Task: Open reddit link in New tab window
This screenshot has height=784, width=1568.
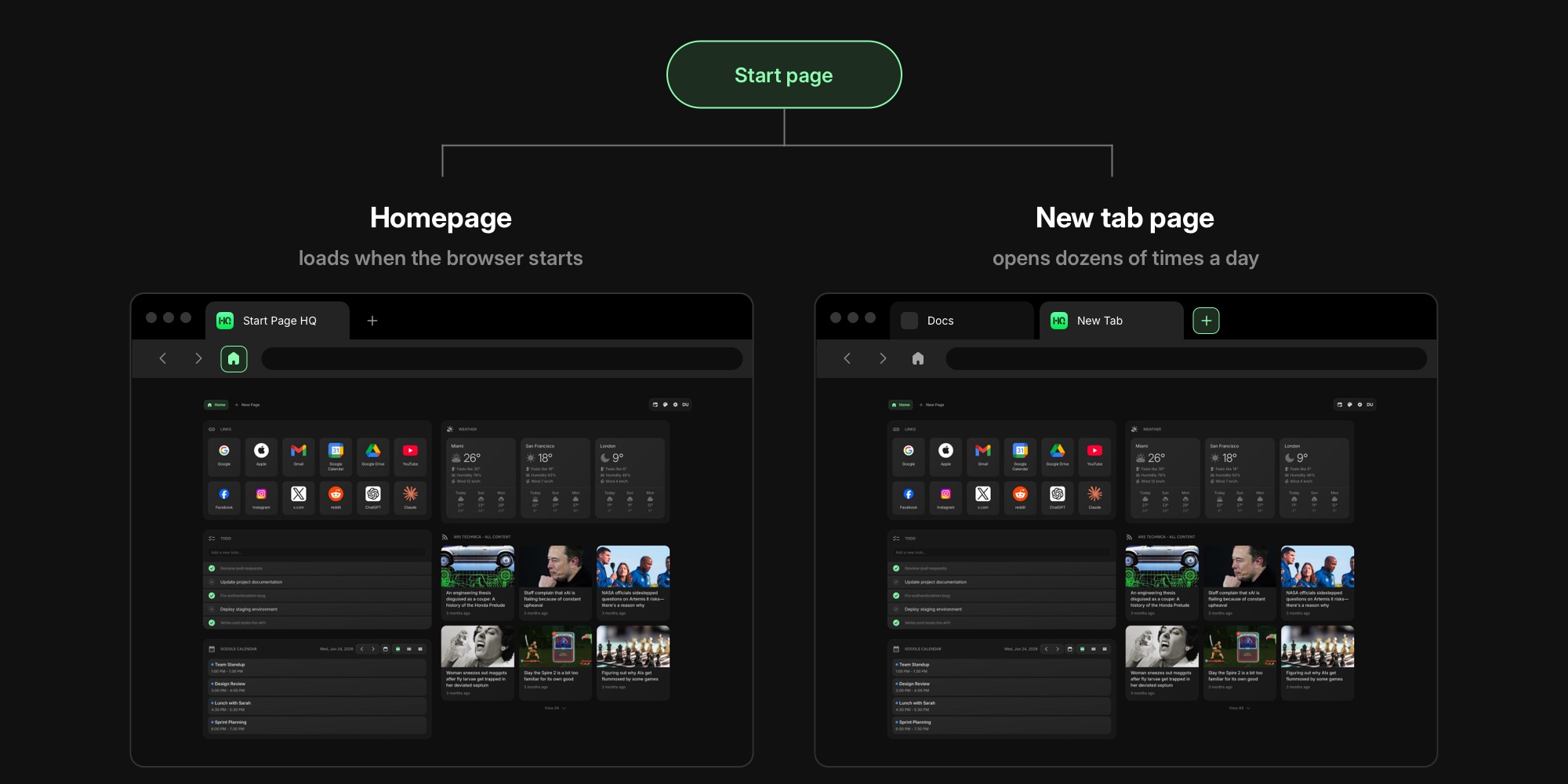Action: (x=1020, y=498)
